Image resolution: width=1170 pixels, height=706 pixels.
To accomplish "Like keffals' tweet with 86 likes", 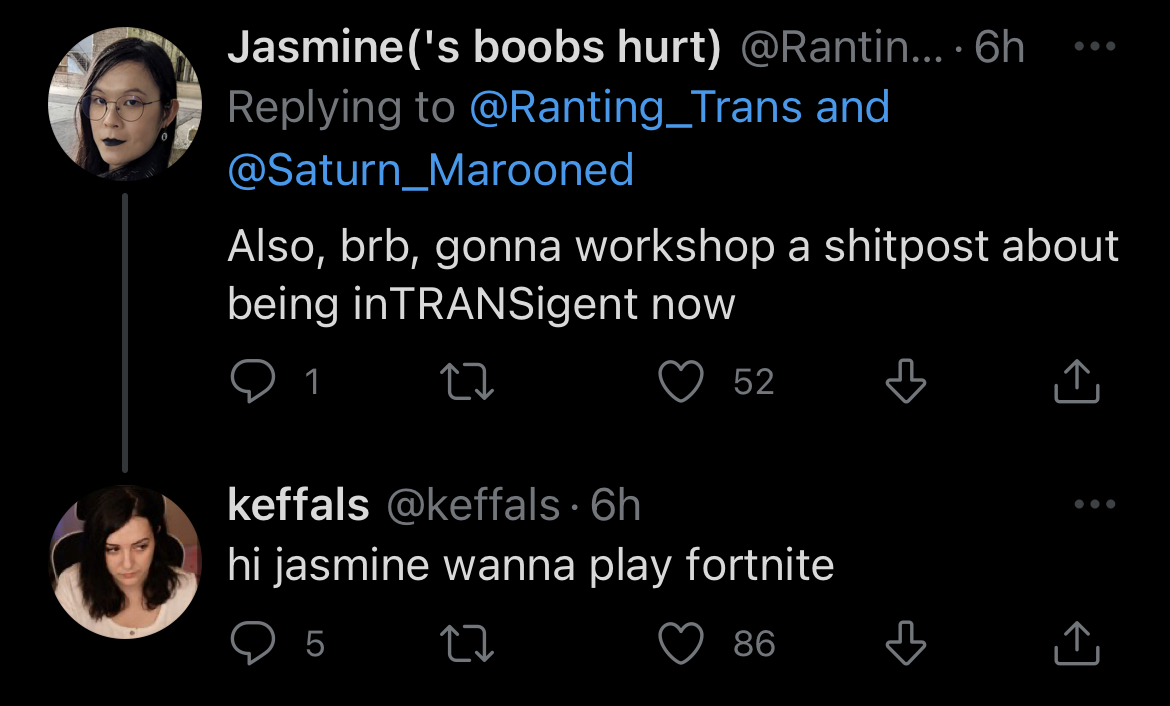I will click(x=681, y=643).
